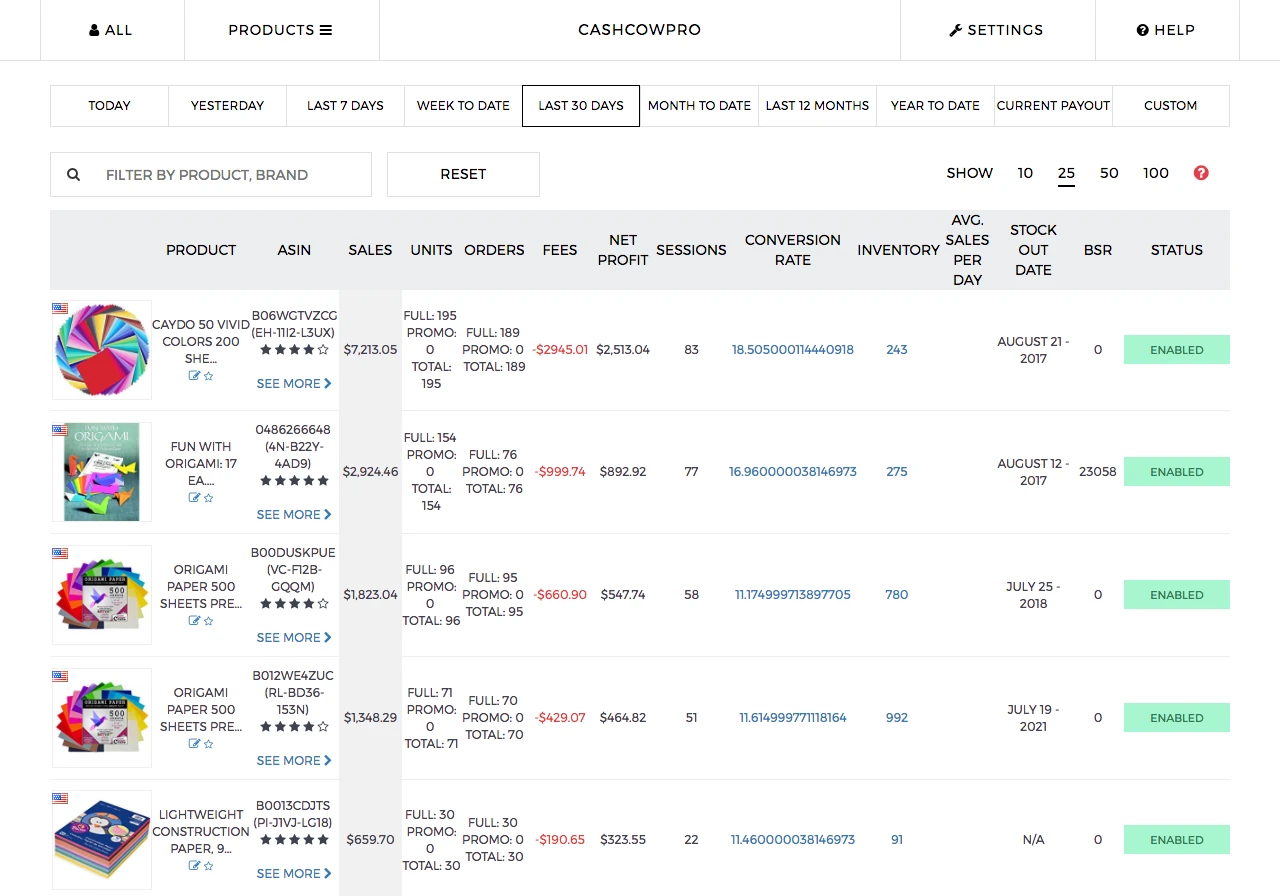This screenshot has width=1280, height=896.
Task: Expand See More for ASIN B00DUSKPUE
Action: 294,638
